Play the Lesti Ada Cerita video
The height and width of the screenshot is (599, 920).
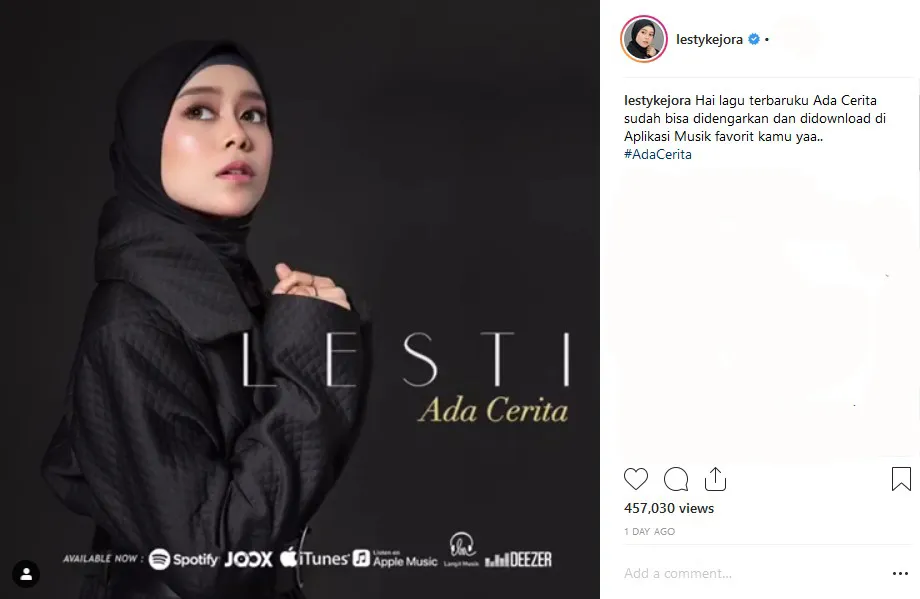coord(300,299)
